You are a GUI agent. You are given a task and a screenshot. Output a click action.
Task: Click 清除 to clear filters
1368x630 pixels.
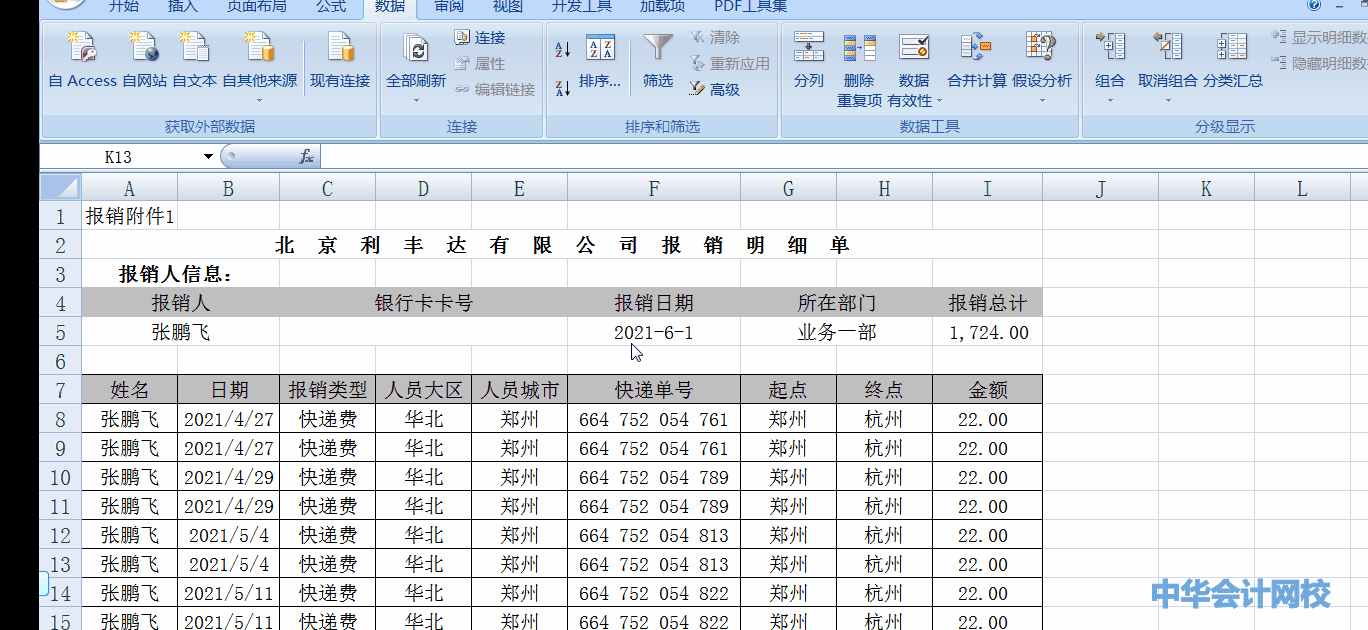point(715,38)
